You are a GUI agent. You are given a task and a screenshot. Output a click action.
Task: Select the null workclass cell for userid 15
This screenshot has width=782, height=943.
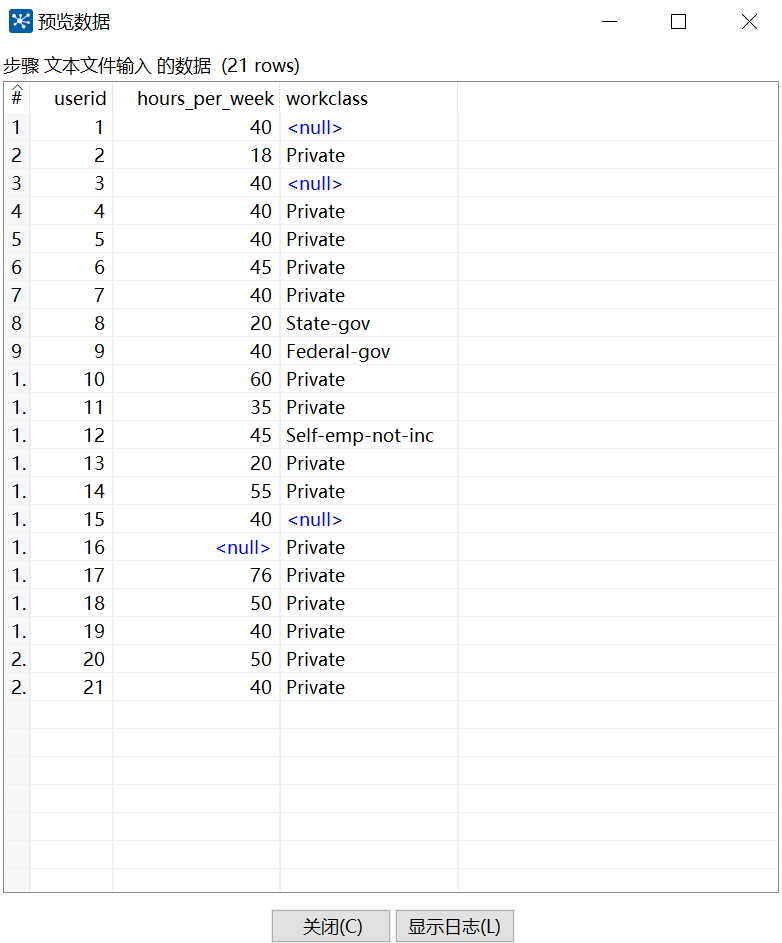click(x=369, y=519)
